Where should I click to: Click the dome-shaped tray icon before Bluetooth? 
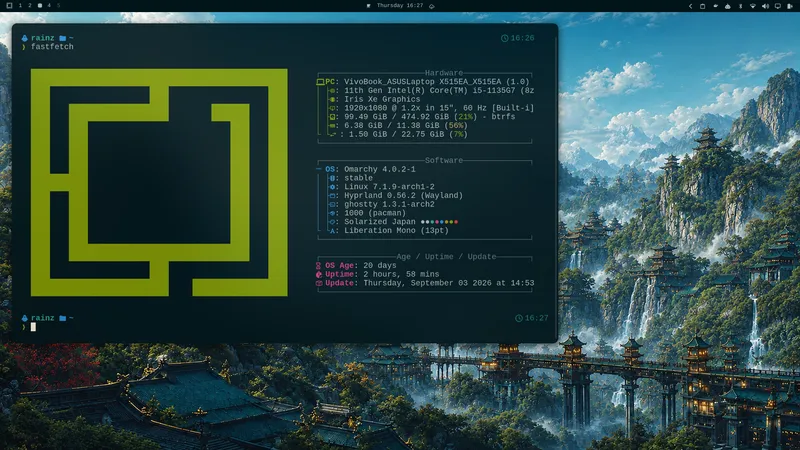coord(728,6)
